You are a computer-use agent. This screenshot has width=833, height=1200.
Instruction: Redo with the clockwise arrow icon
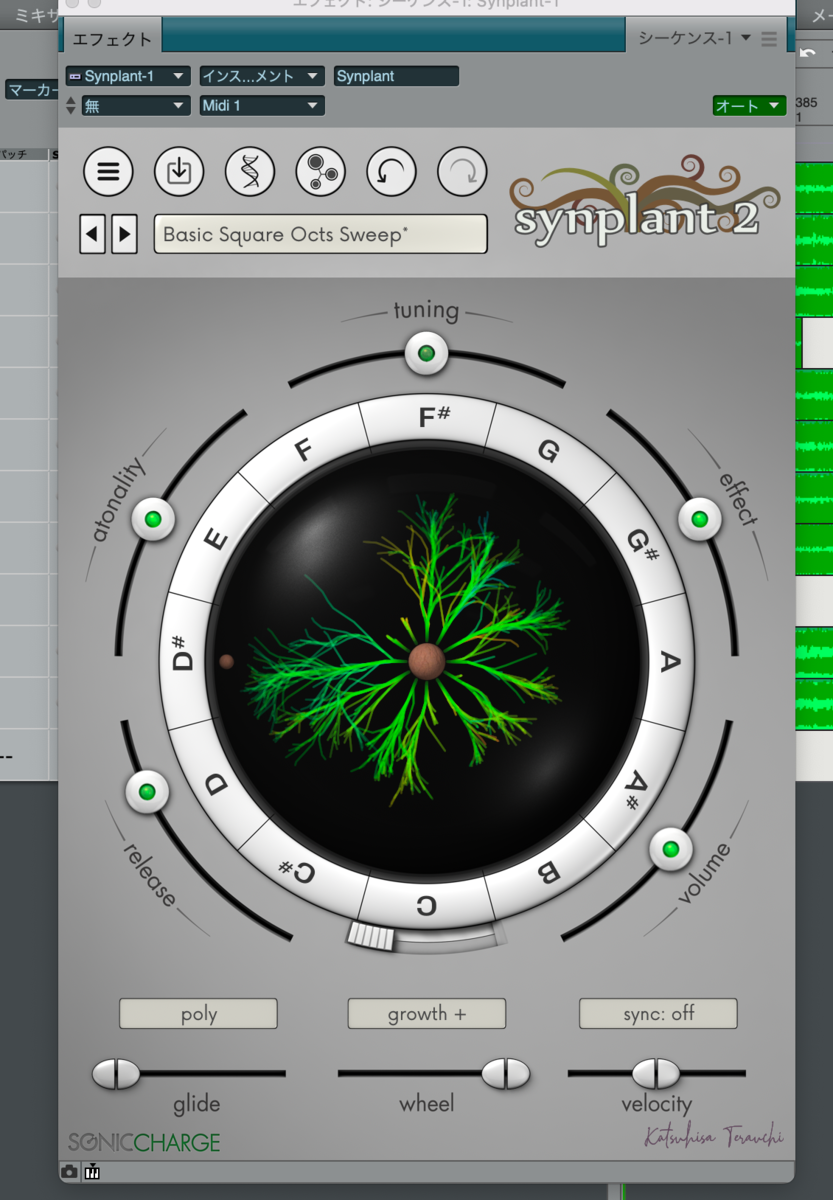[463, 172]
